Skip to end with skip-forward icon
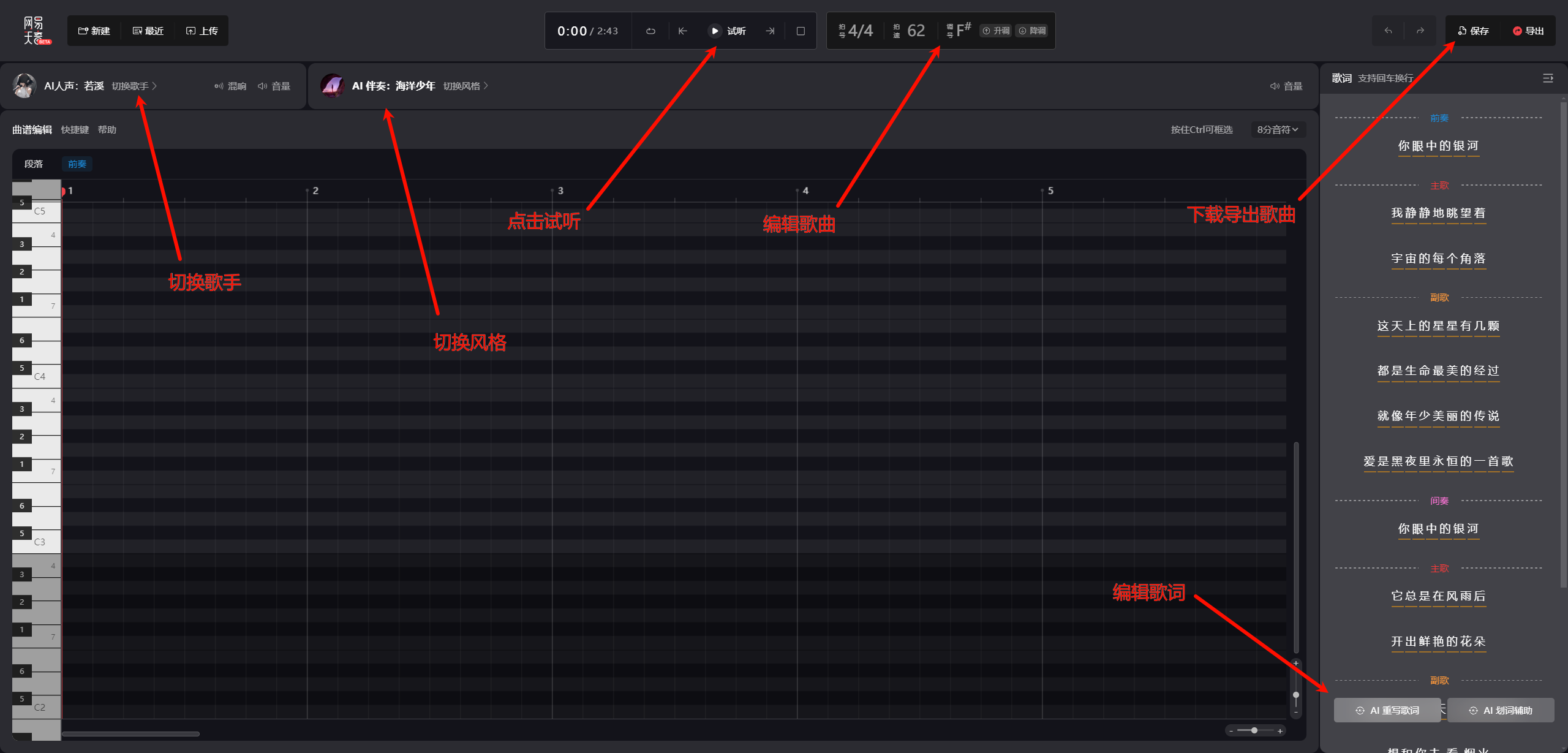 pos(770,31)
